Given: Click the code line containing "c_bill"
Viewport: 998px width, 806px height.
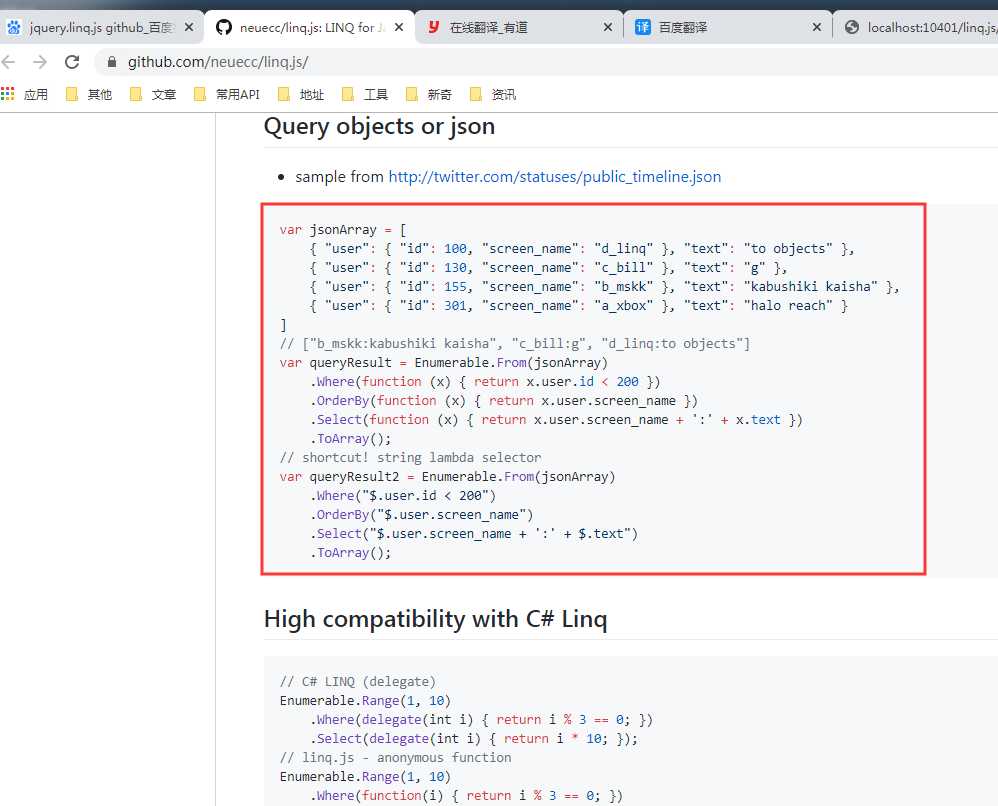Looking at the screenshot, I should [549, 268].
